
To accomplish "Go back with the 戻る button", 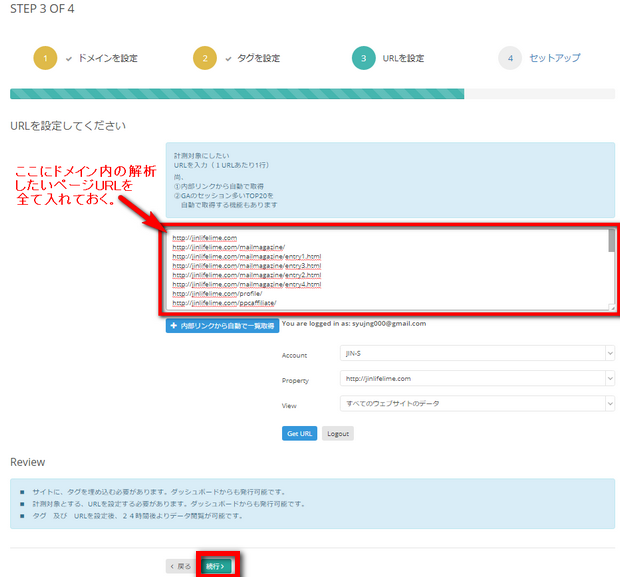I will 179,566.
